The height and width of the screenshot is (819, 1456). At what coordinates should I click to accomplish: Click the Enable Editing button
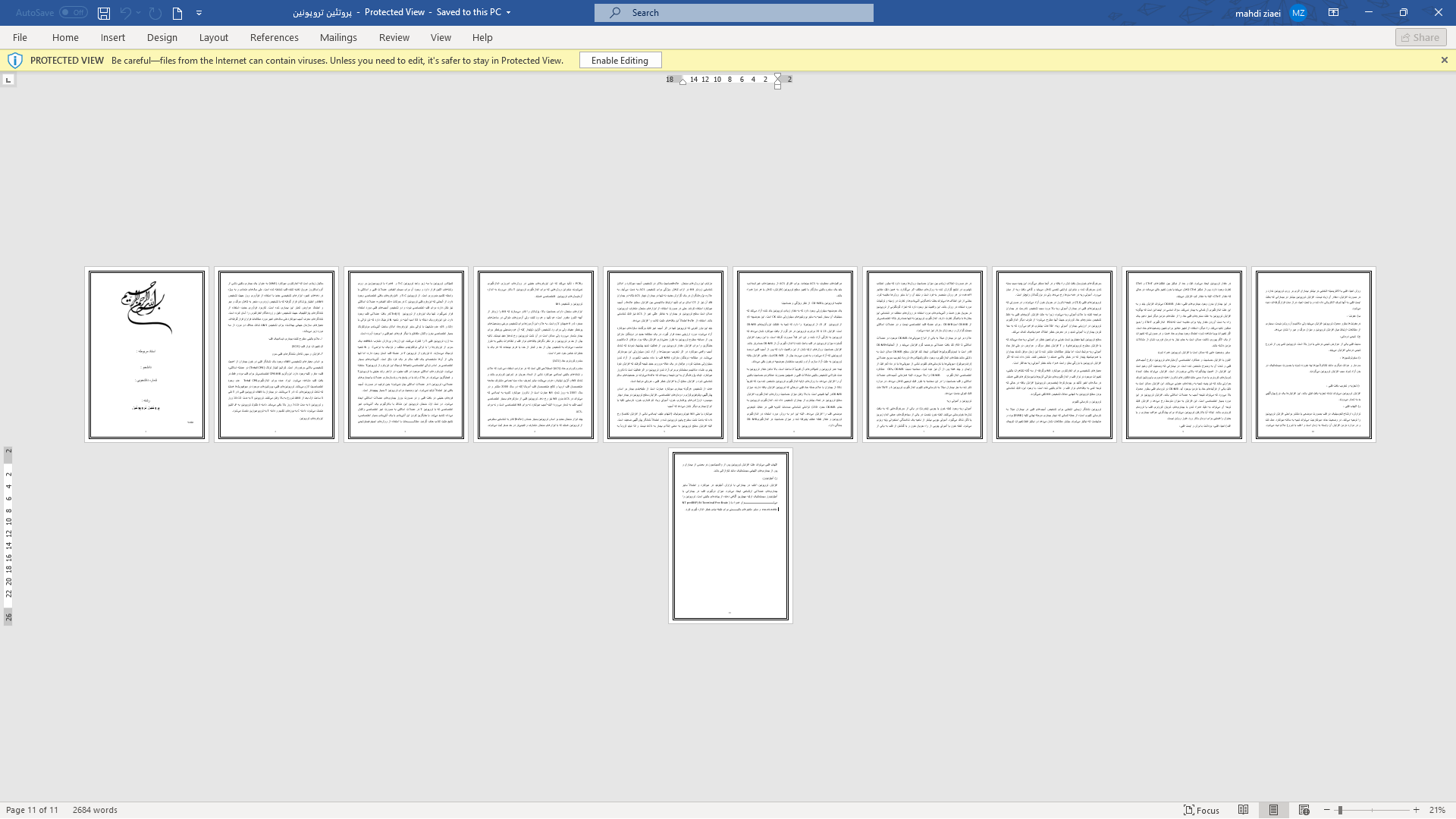click(620, 61)
